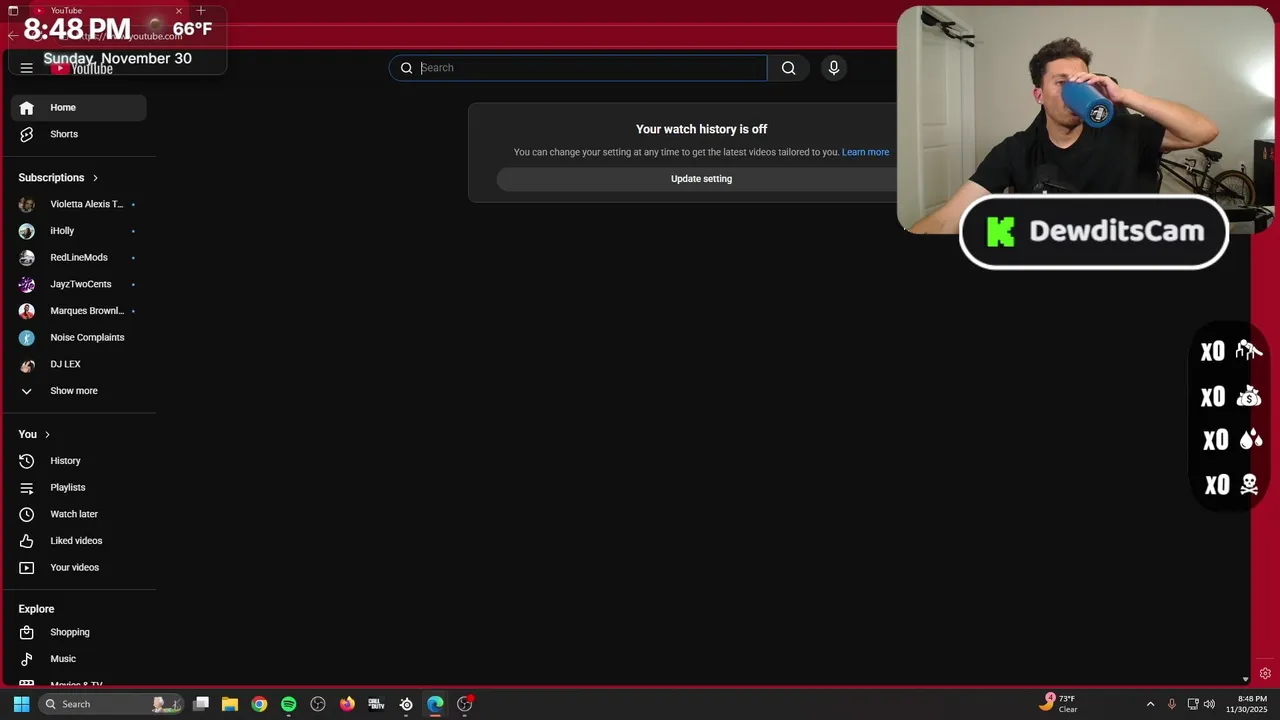Click the 'Shopping' text label

click(x=70, y=632)
